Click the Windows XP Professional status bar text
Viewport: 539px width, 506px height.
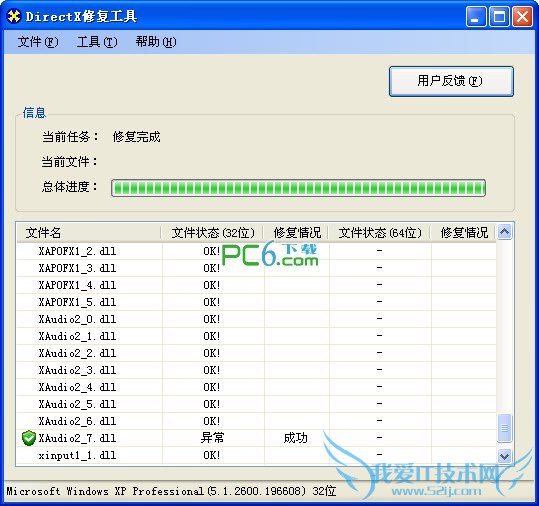pos(171,491)
